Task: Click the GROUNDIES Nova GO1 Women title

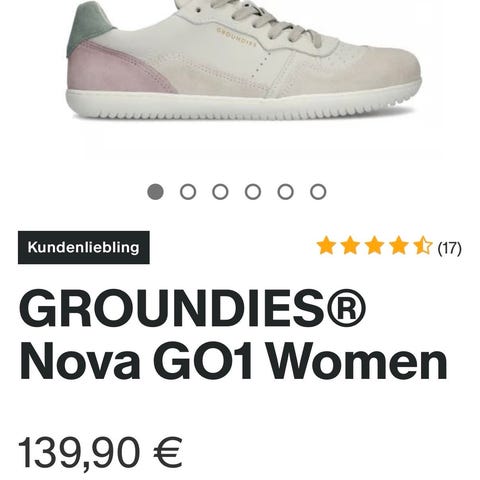Action: (233, 334)
